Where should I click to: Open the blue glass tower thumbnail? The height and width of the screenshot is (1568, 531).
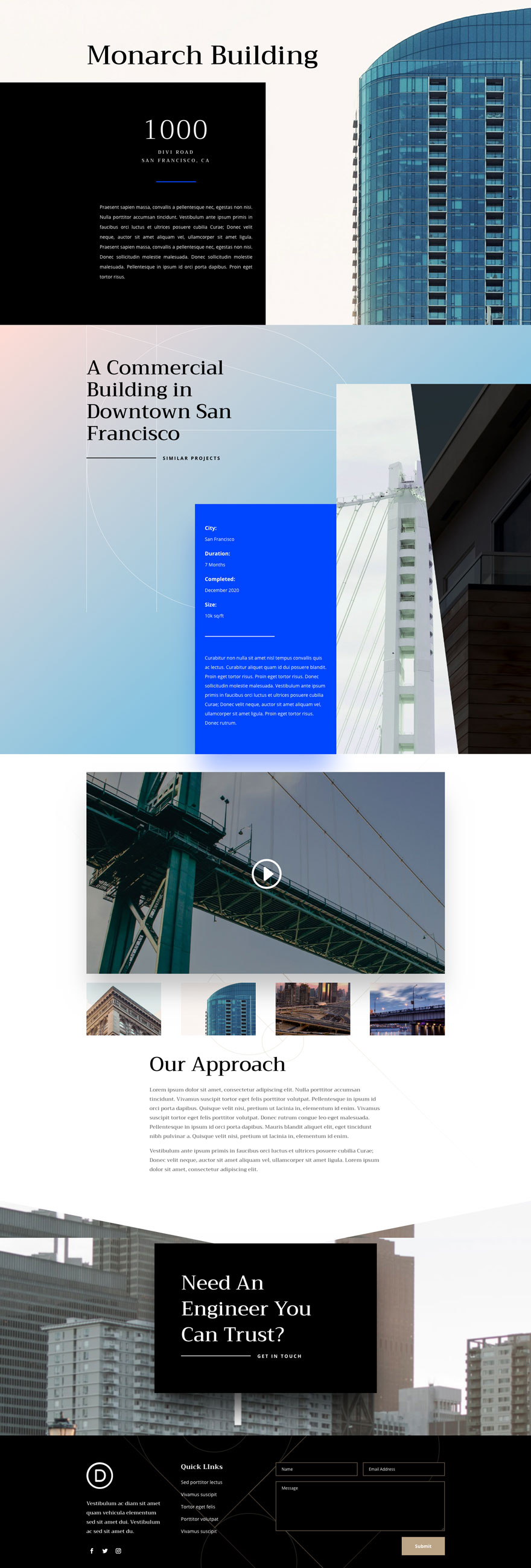point(218,1009)
